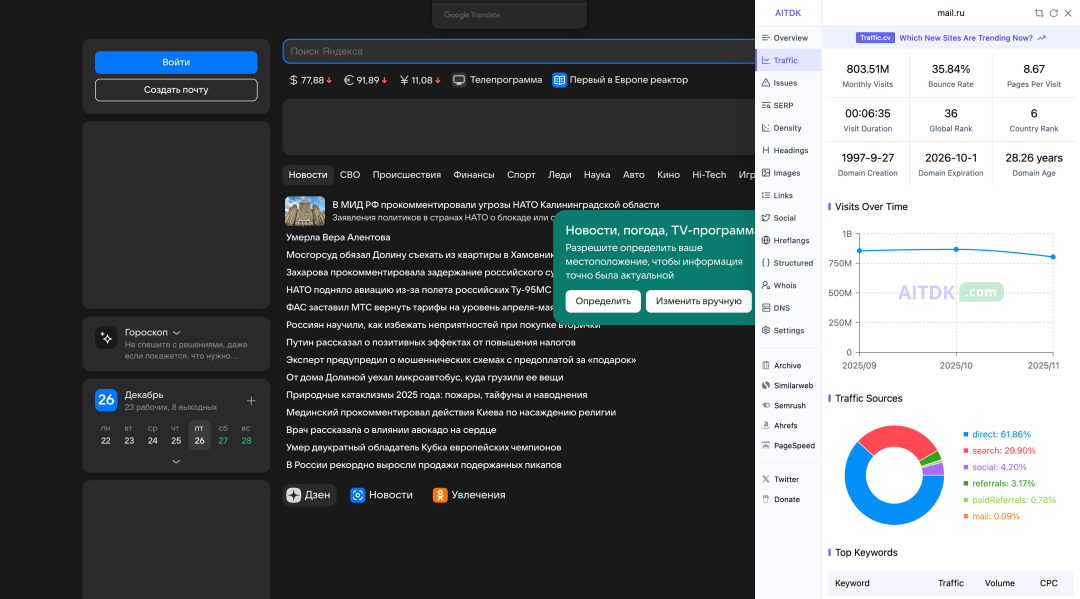
Task: Click the Hreflangs globe icon
Action: tap(766, 240)
